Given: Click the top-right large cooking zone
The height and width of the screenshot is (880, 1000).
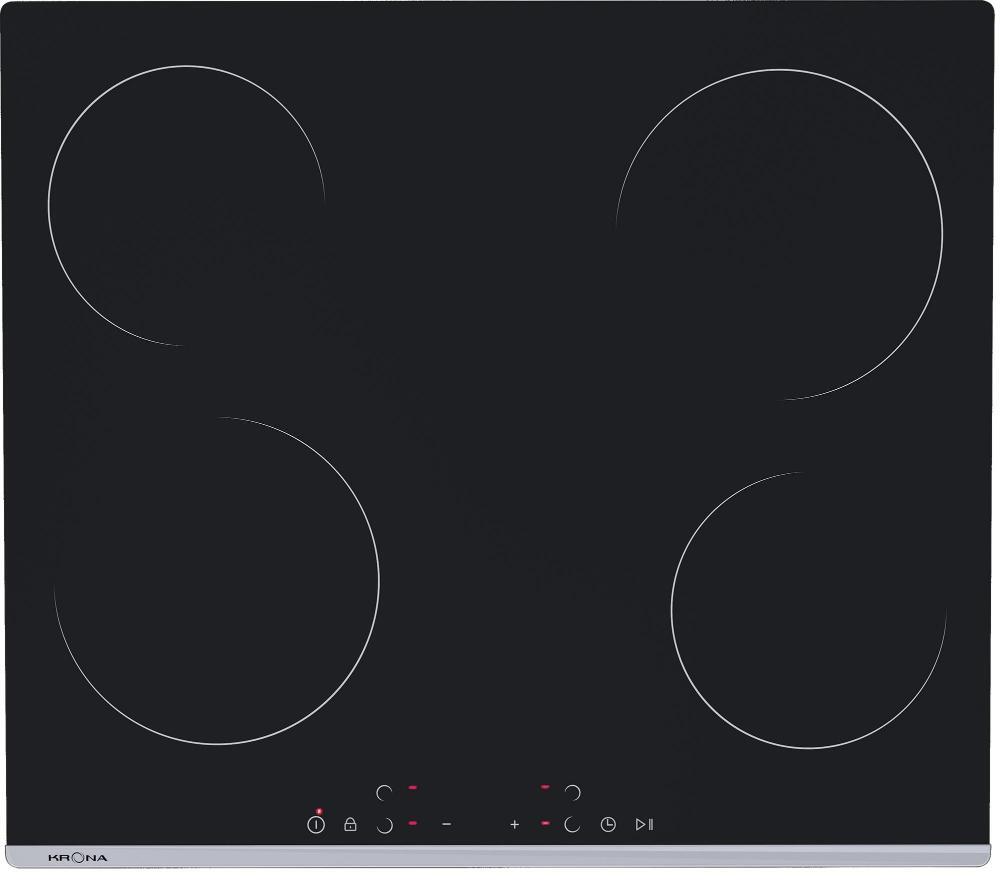Looking at the screenshot, I should tap(780, 235).
